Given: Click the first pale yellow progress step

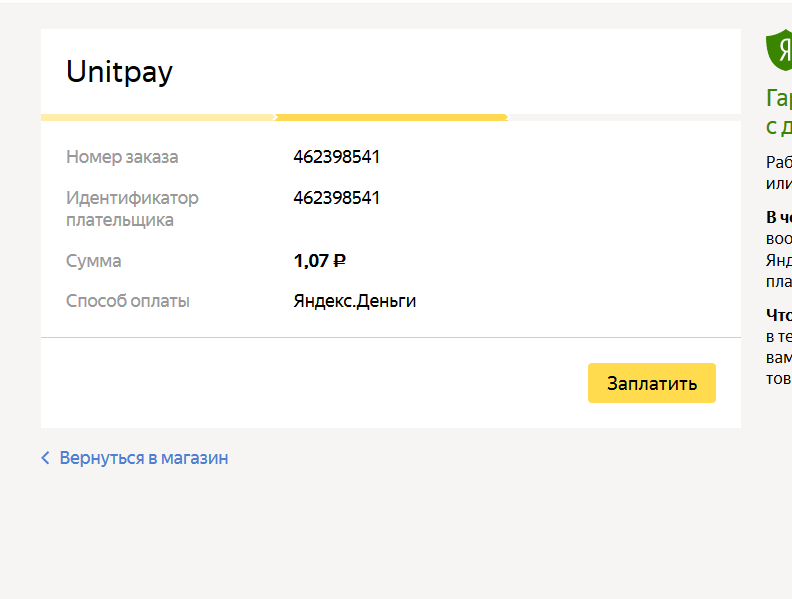Looking at the screenshot, I should [158, 118].
